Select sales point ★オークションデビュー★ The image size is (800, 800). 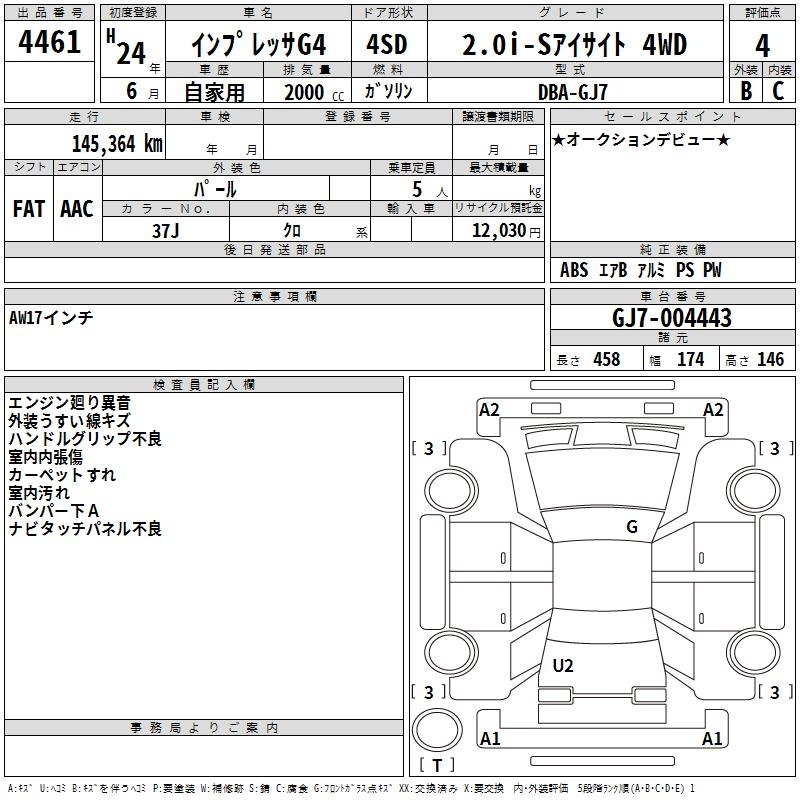pyautogui.click(x=641, y=139)
